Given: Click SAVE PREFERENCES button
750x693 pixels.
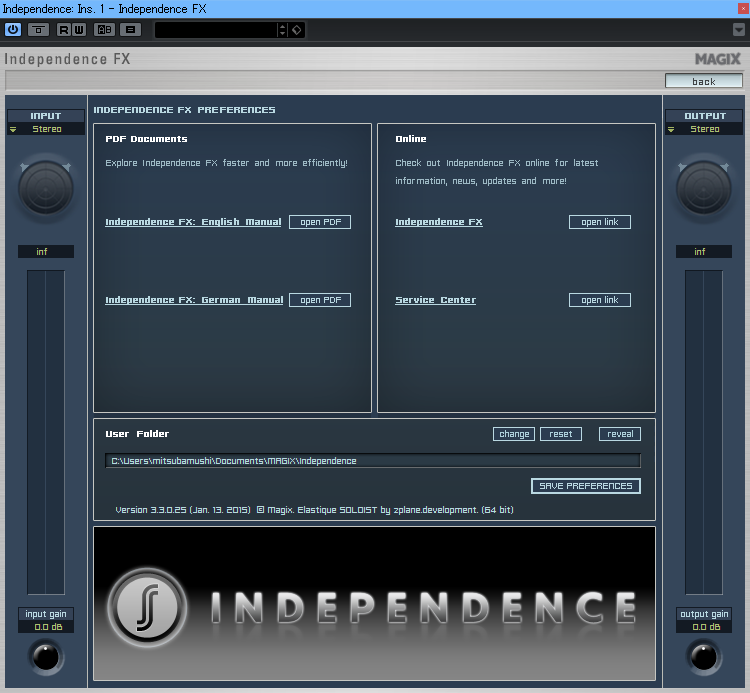Looking at the screenshot, I should 585,486.
